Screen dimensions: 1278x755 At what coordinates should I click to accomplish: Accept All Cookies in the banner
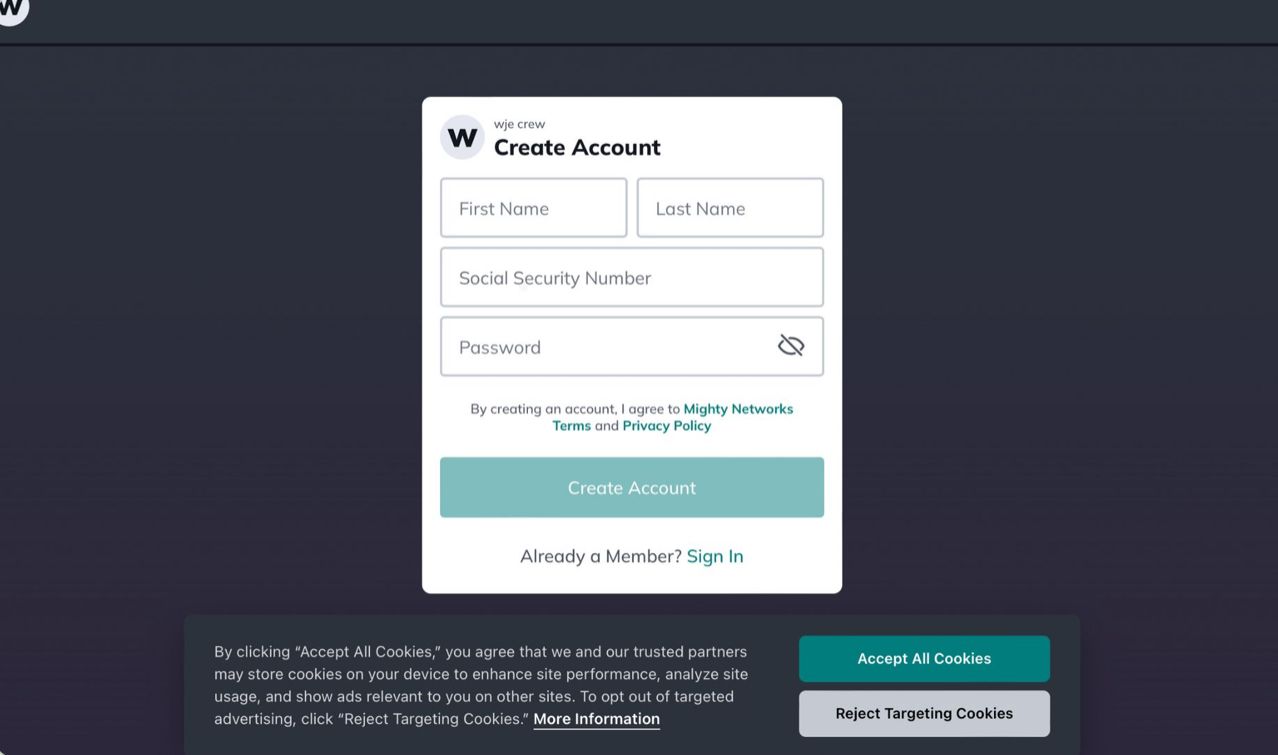point(924,658)
